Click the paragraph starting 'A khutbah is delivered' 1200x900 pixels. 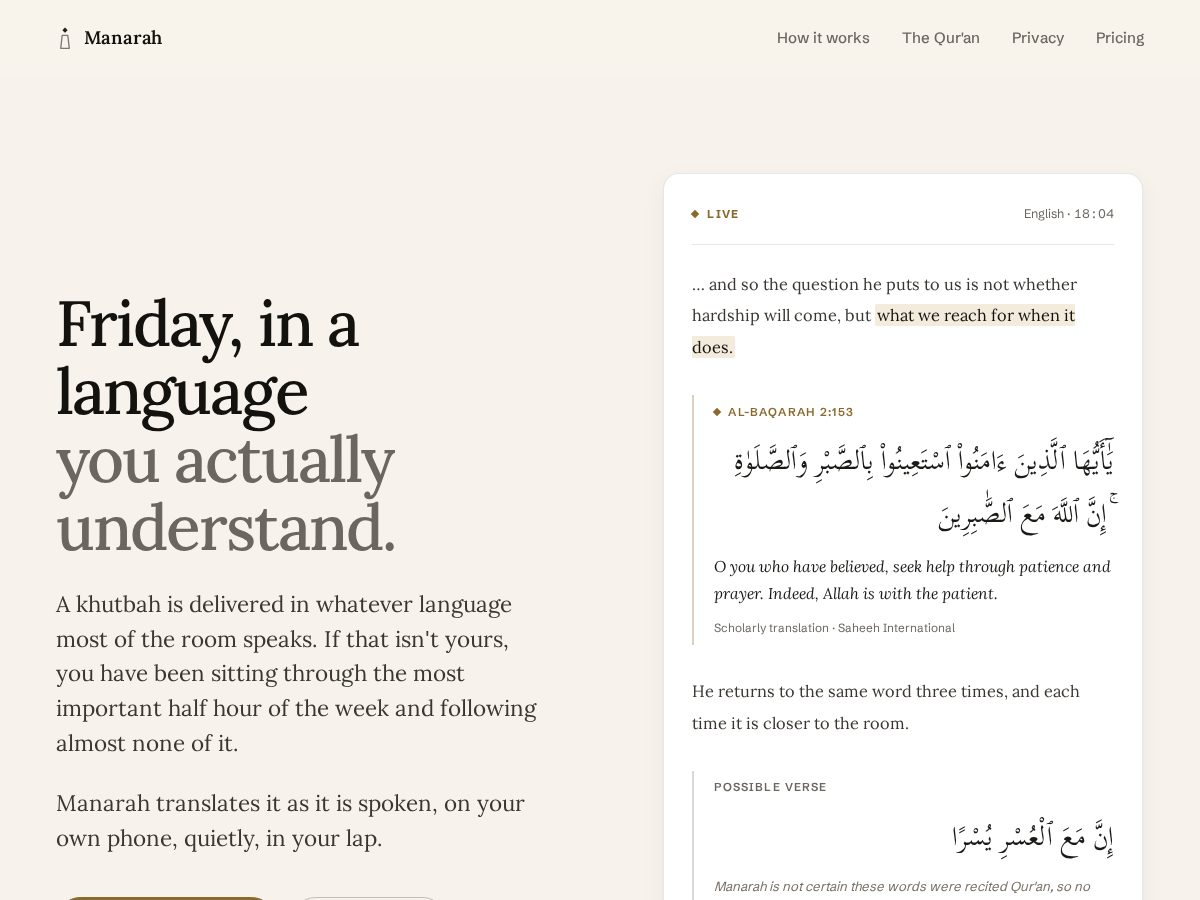coord(296,674)
